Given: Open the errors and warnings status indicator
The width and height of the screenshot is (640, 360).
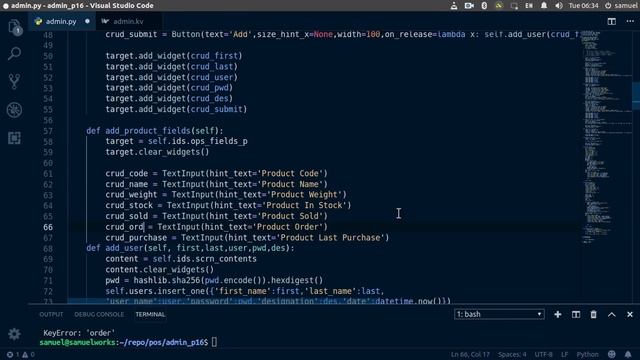Looking at the screenshot, I should (20, 355).
